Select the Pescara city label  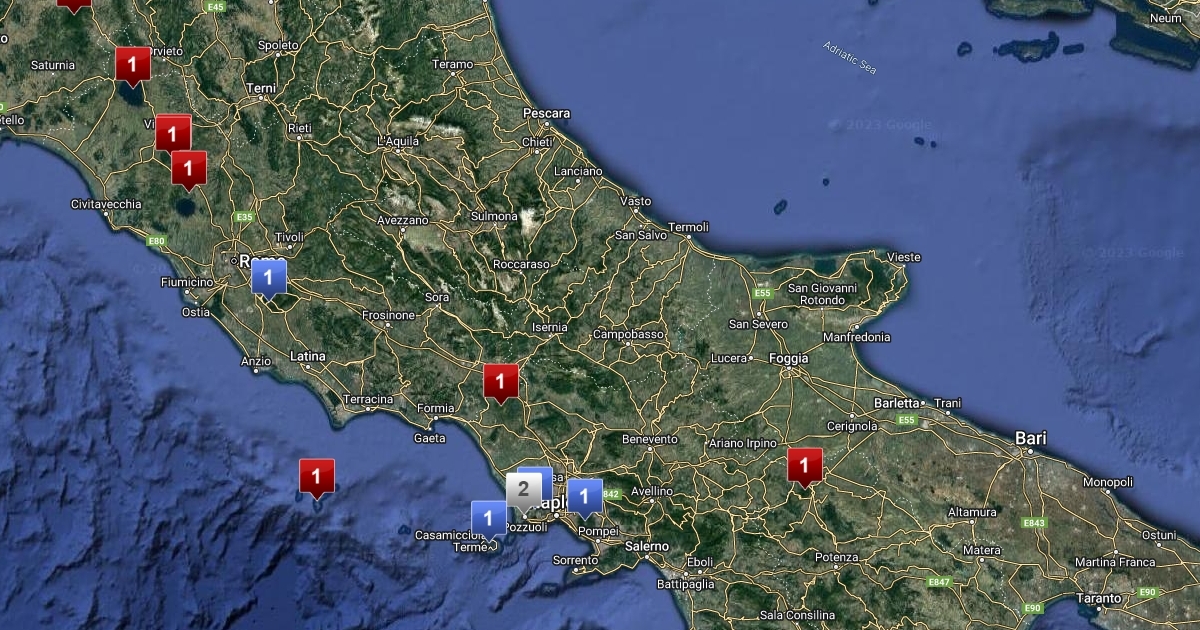(546, 113)
